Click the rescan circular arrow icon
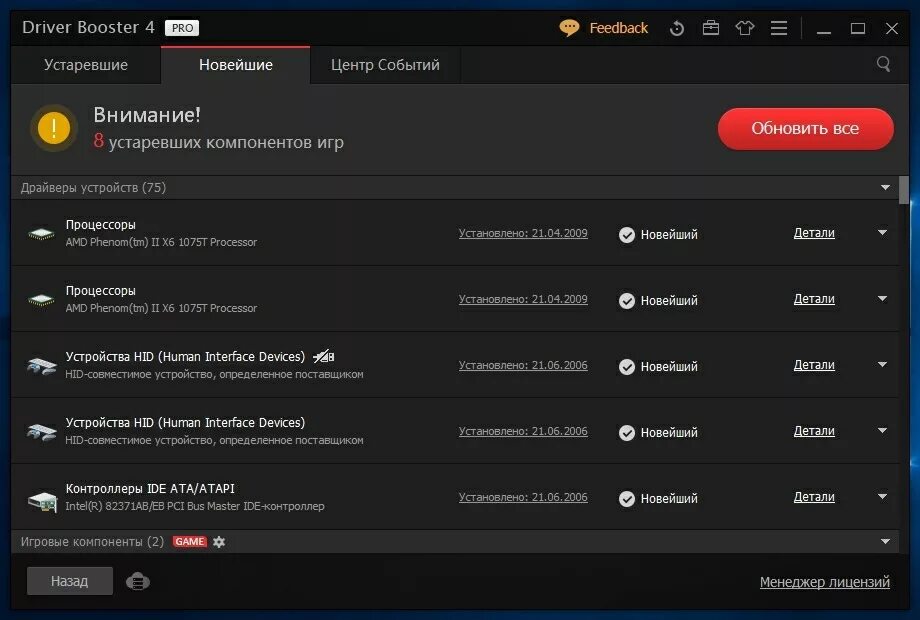Viewport: 920px width, 620px height. [677, 29]
